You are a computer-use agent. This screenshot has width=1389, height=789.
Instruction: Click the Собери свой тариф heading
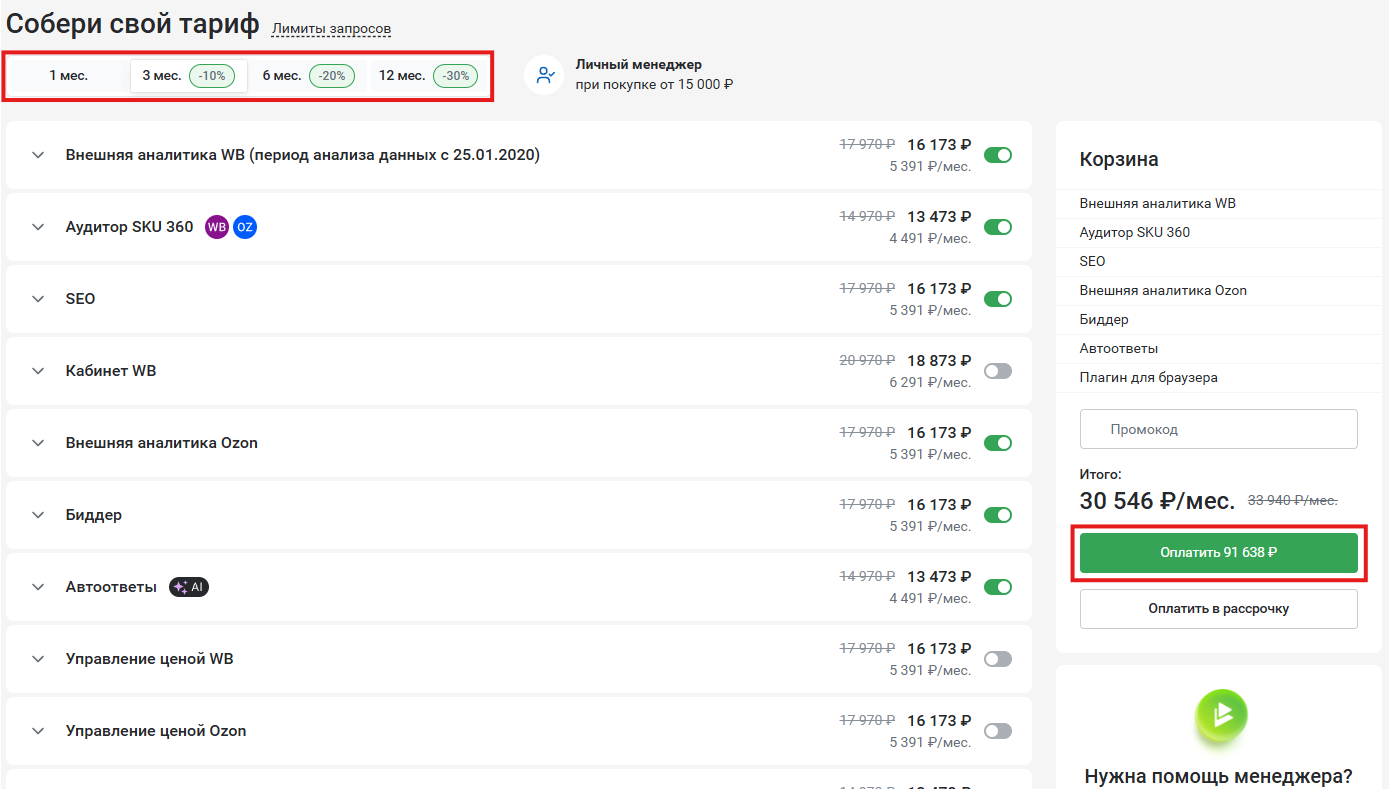133,25
